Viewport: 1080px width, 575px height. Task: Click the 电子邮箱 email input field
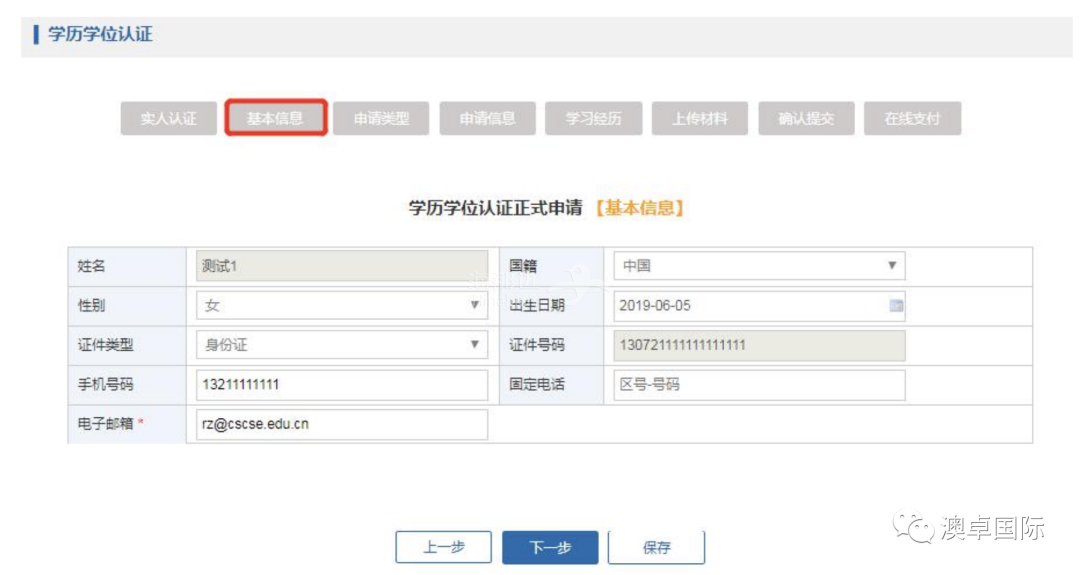click(341, 424)
